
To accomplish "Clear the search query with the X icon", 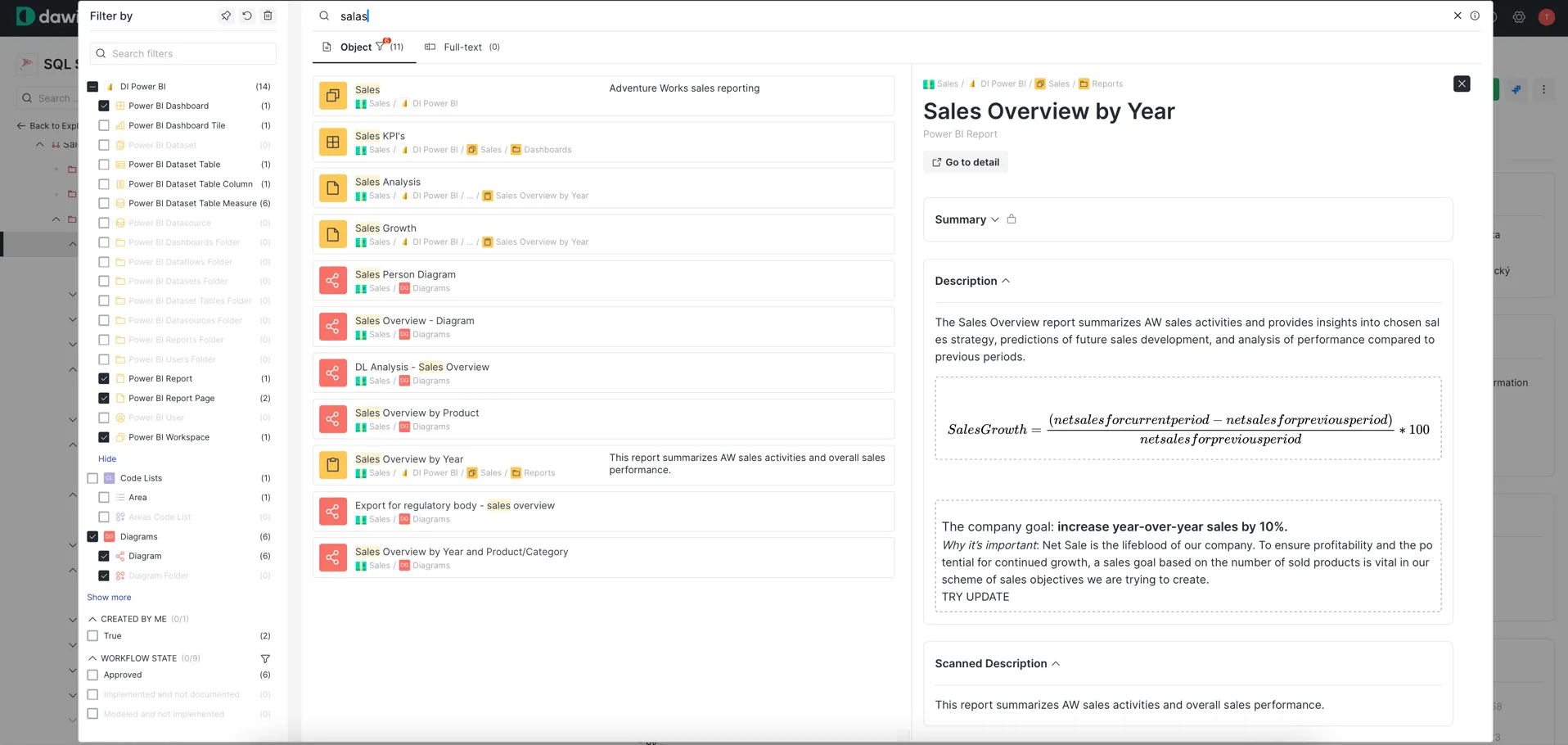I will tap(1458, 16).
